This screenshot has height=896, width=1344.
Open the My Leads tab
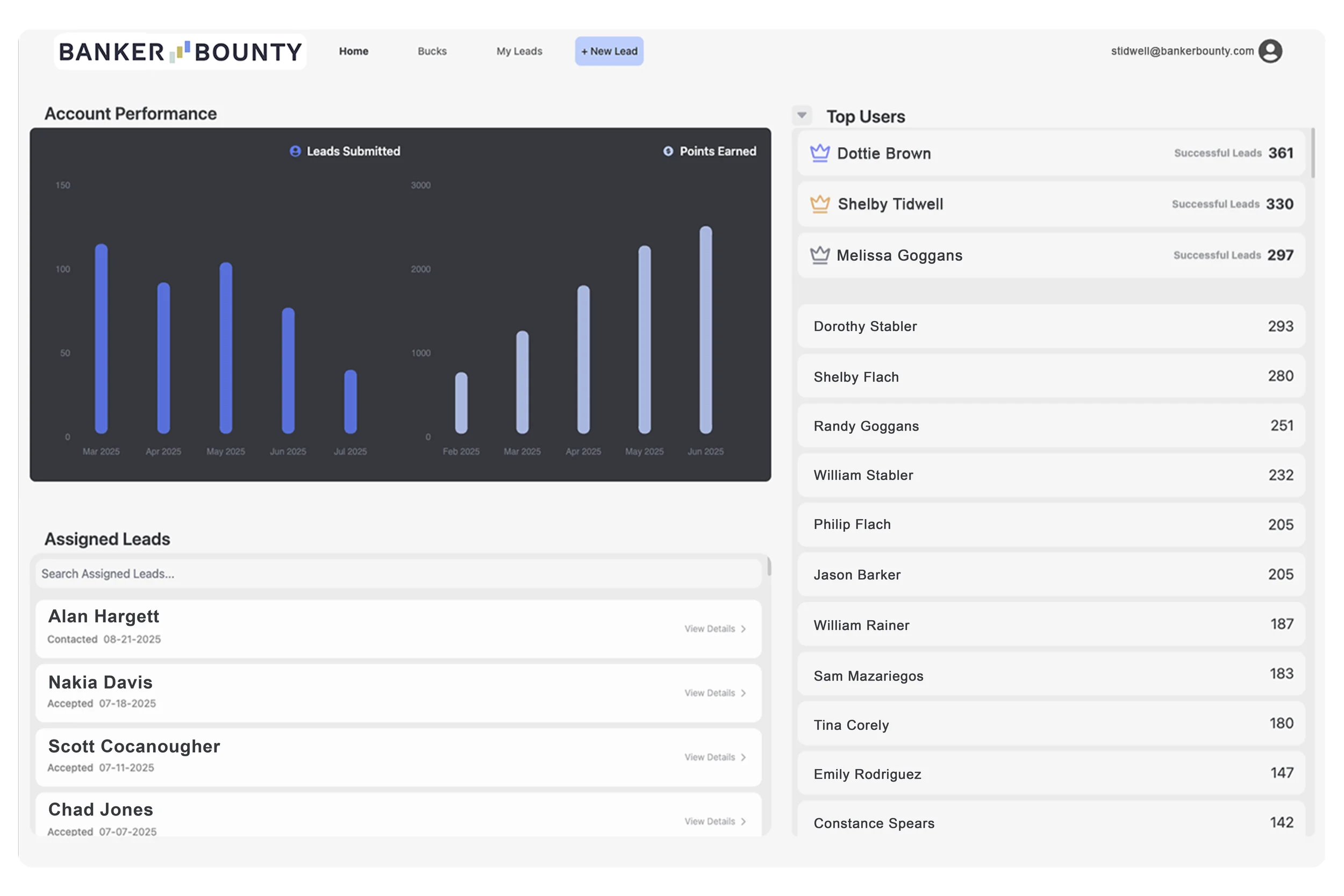519,52
